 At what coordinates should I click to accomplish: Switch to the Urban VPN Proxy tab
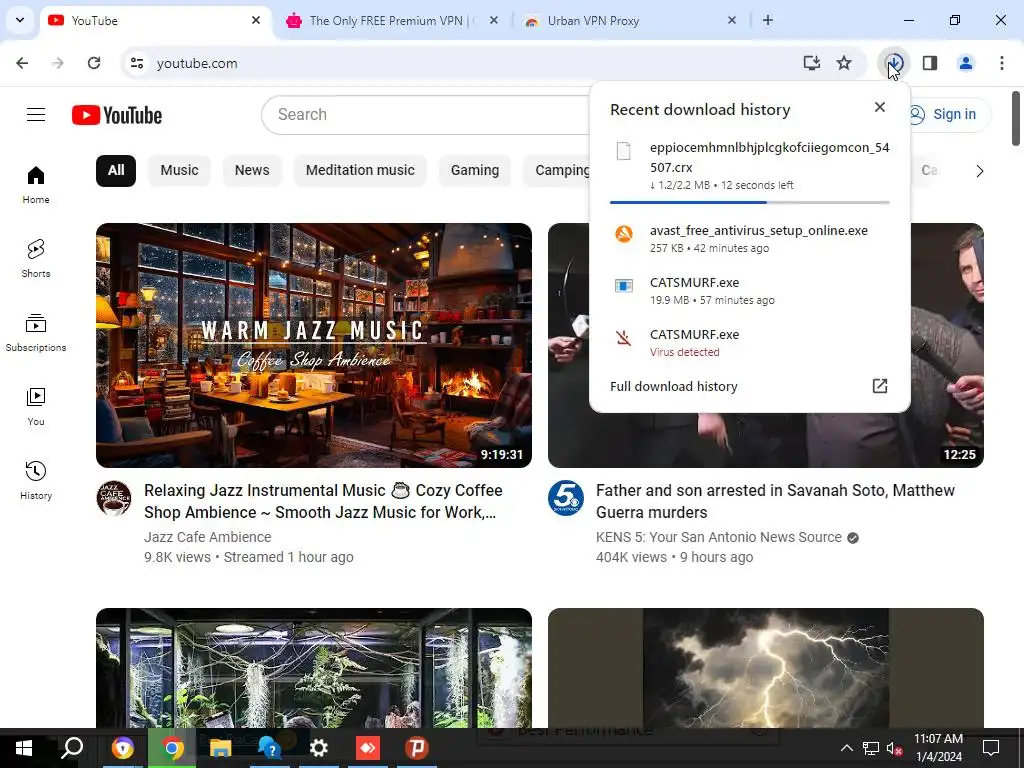coord(630,21)
